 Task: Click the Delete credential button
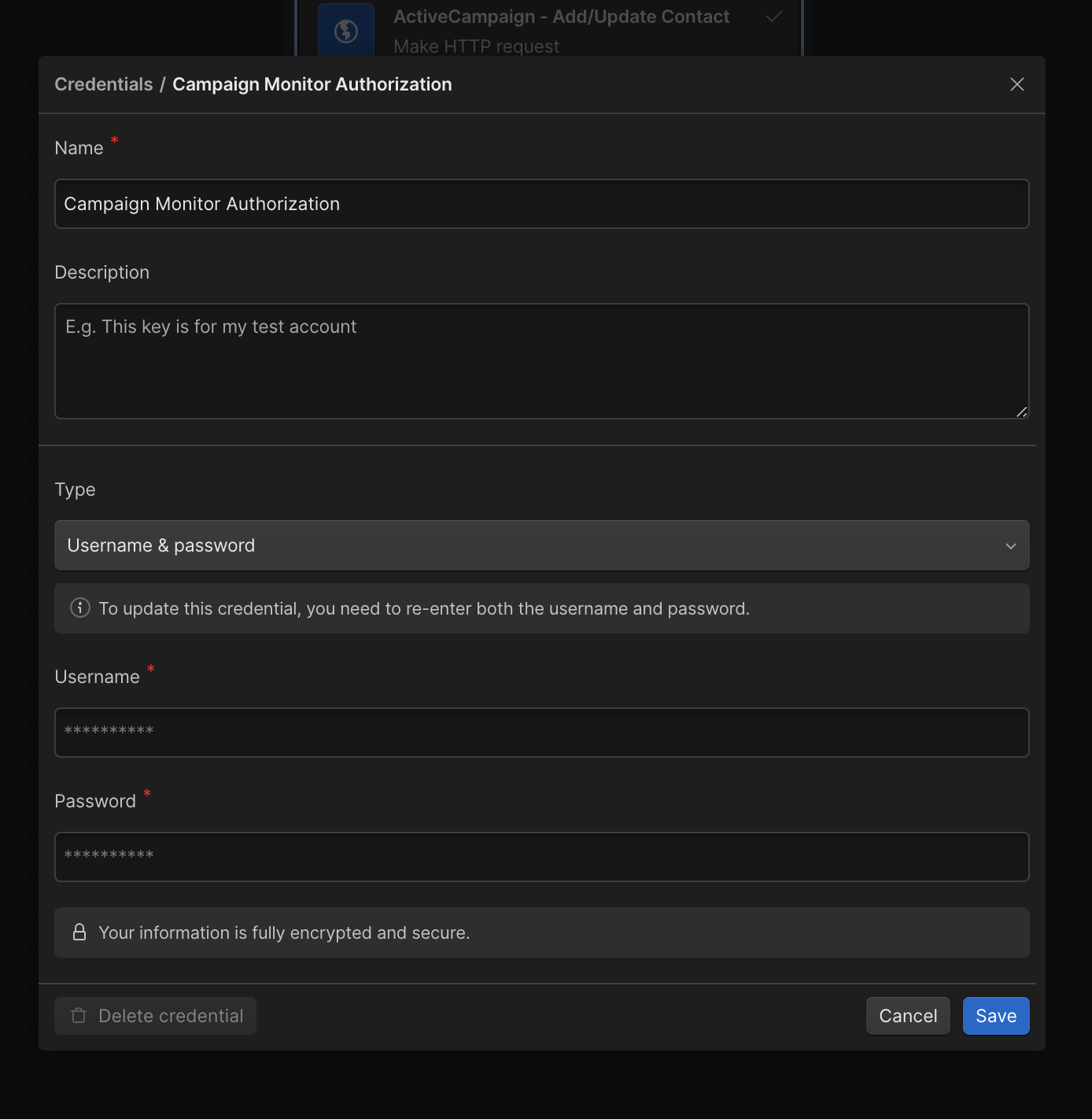(155, 1016)
